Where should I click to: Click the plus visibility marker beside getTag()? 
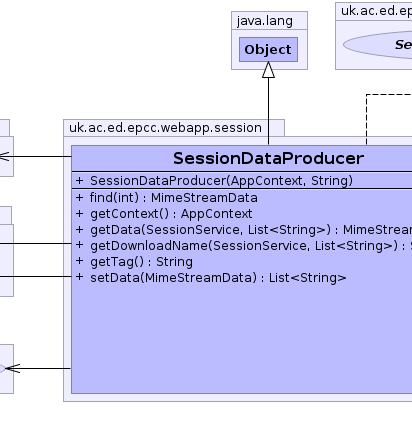79,261
